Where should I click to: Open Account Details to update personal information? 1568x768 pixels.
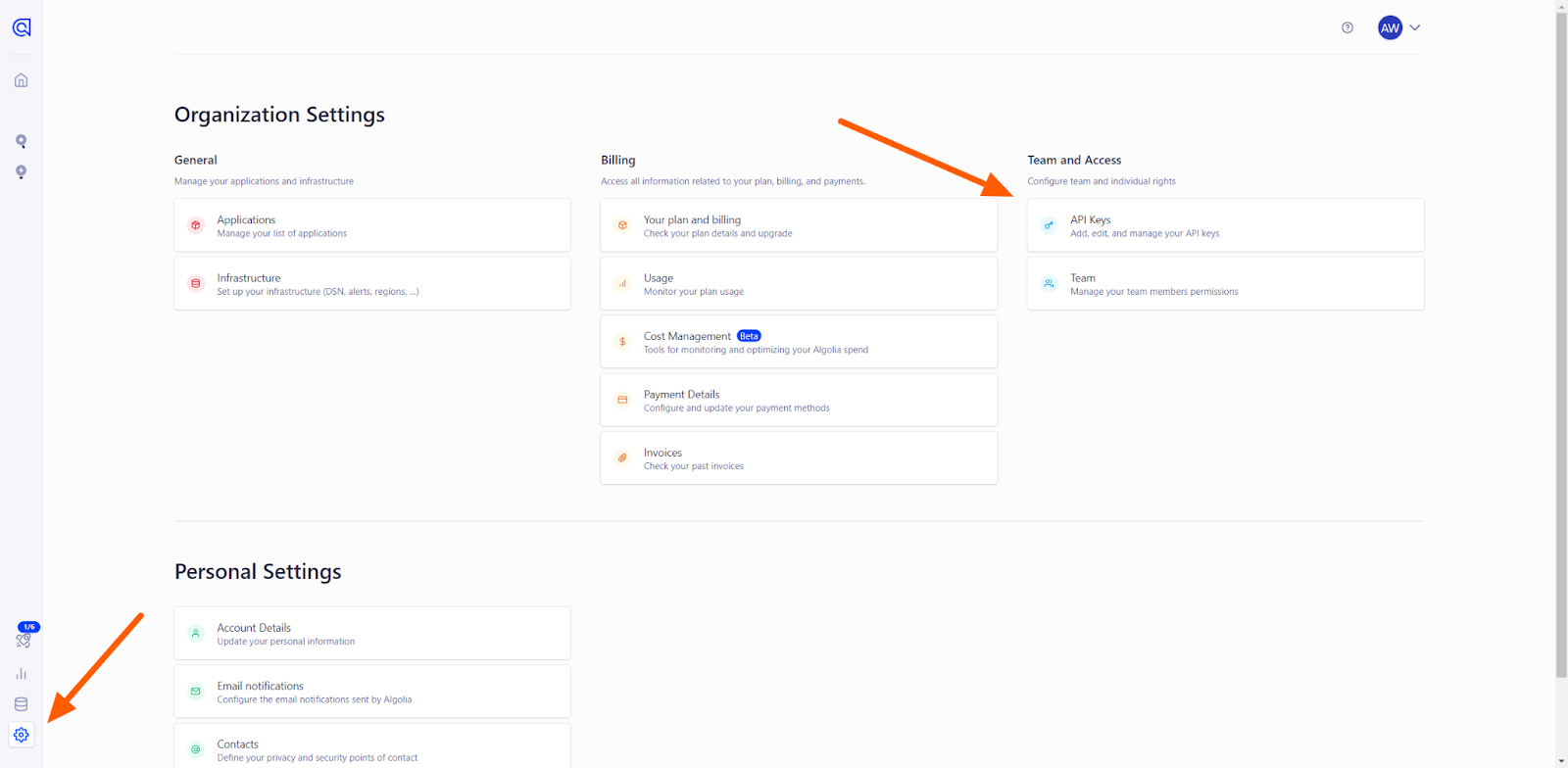372,633
